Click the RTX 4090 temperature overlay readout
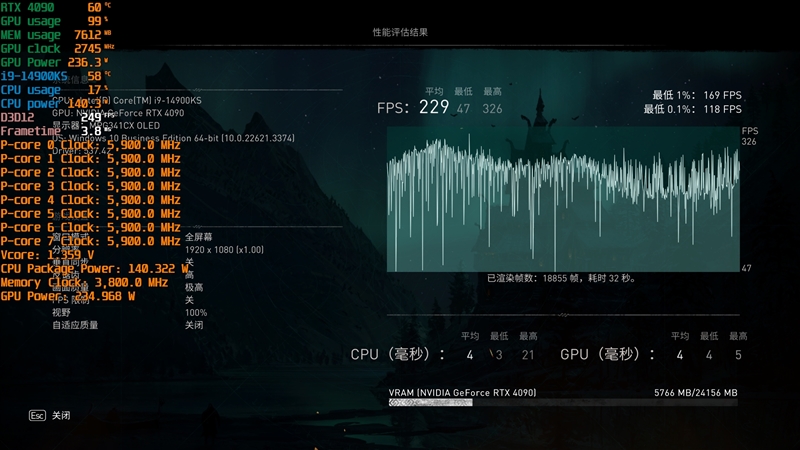The image size is (800, 450). point(56,7)
